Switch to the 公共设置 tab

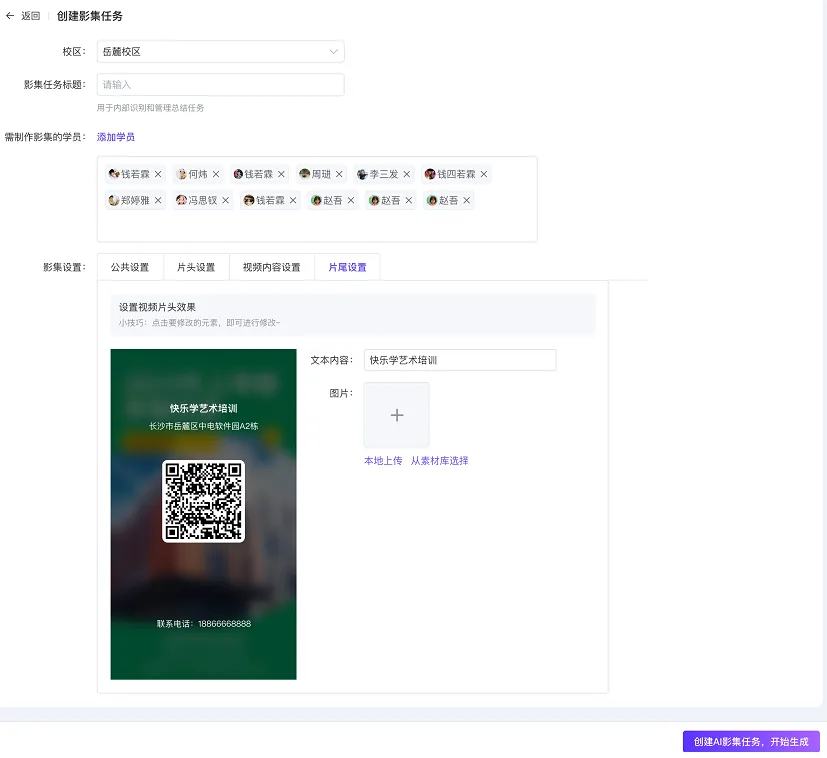coord(128,267)
